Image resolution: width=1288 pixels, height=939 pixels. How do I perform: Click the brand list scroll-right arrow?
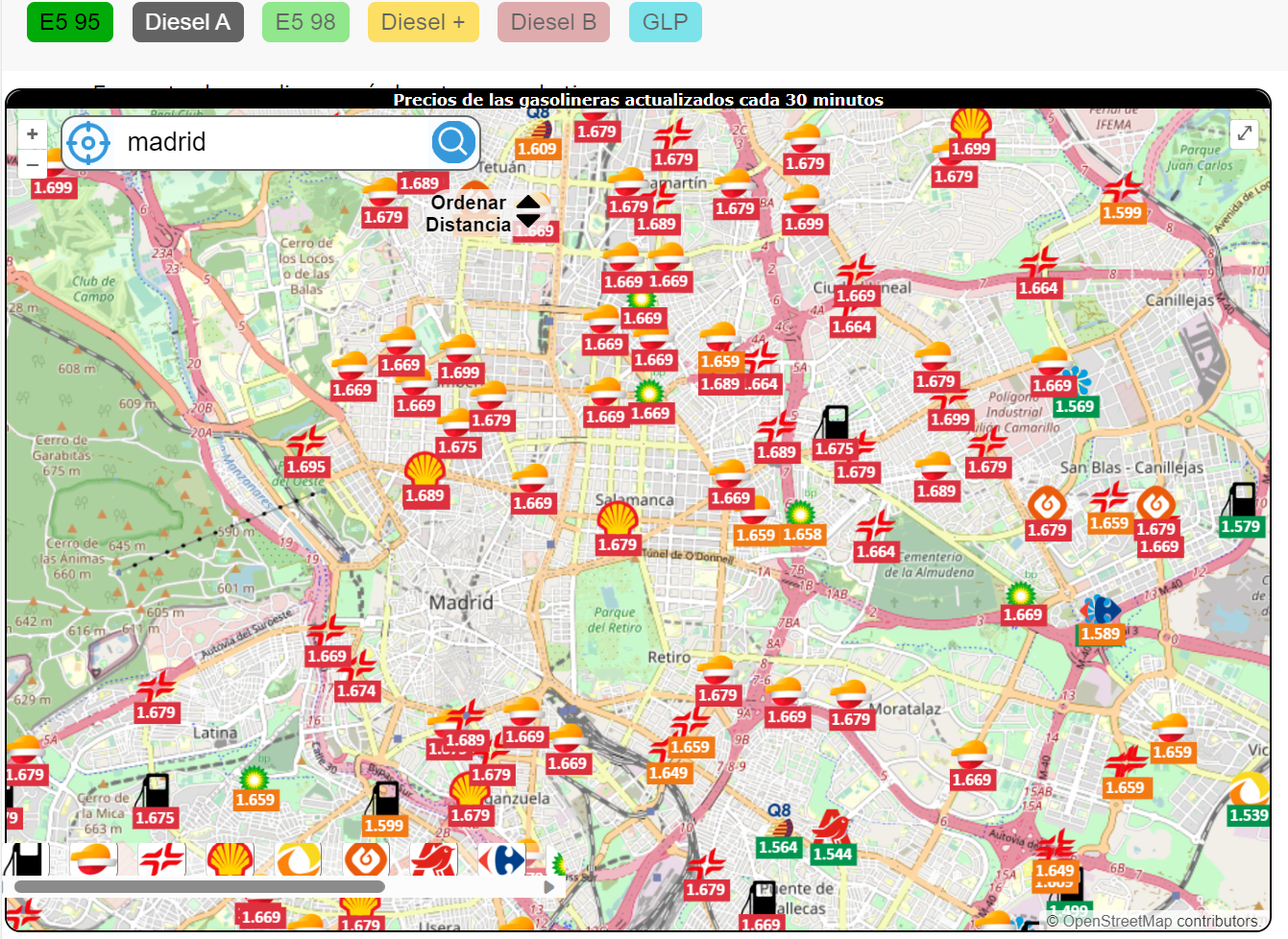pos(549,887)
